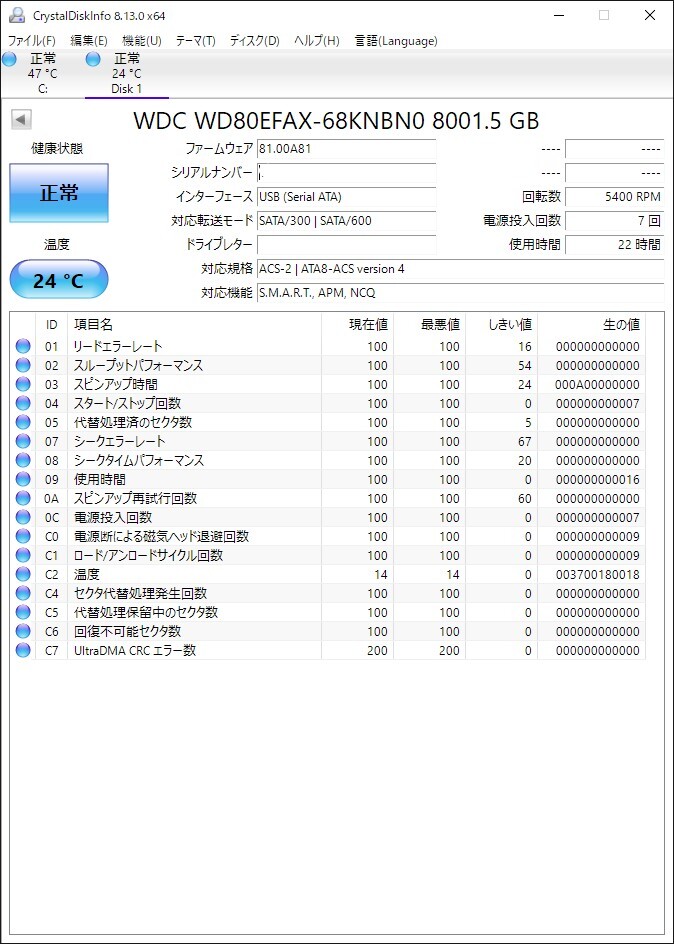Open the 機能(U) menu
The width and height of the screenshot is (674, 944).
(x=141, y=41)
